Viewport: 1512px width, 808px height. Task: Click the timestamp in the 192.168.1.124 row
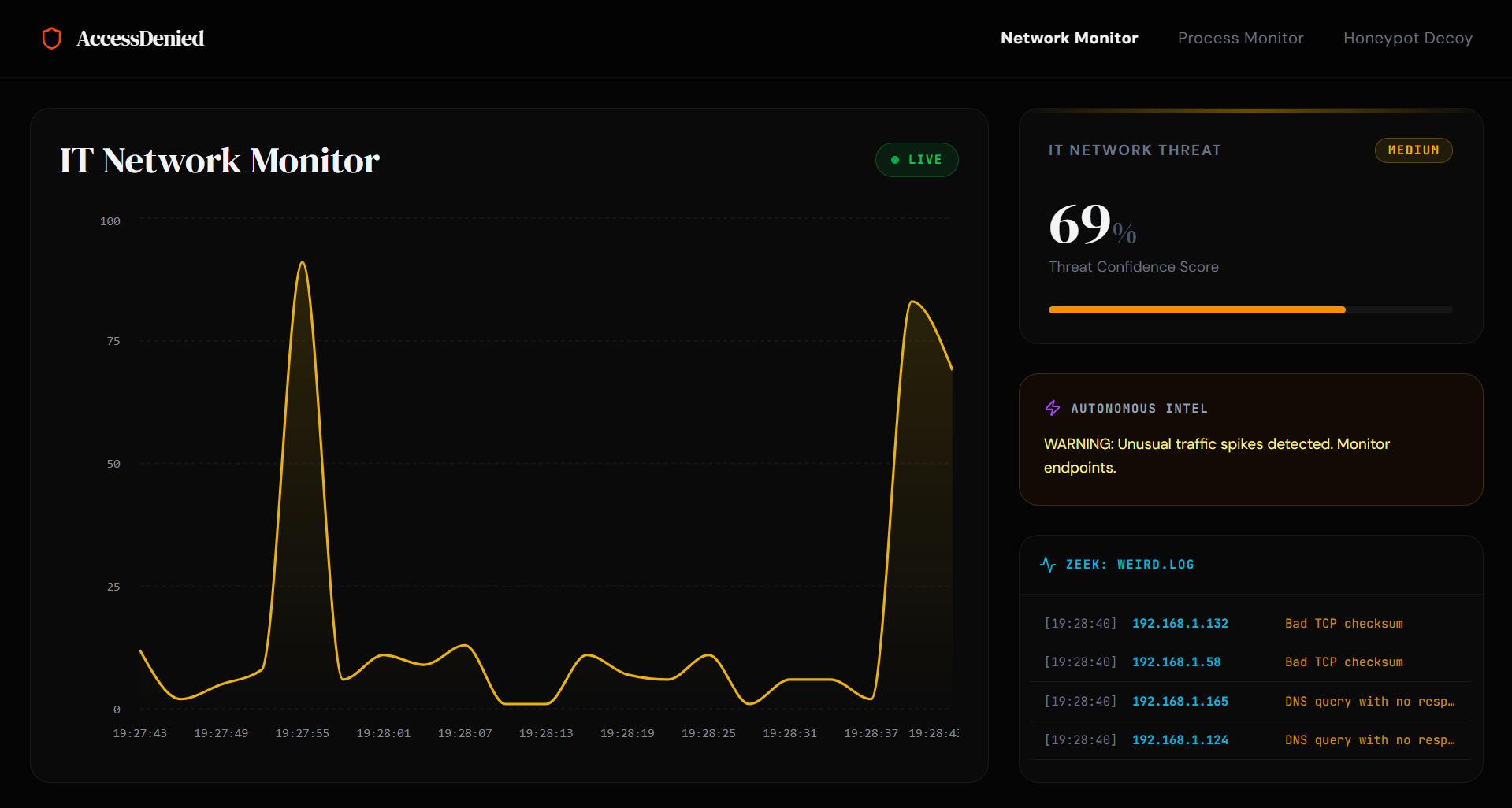tap(1080, 739)
